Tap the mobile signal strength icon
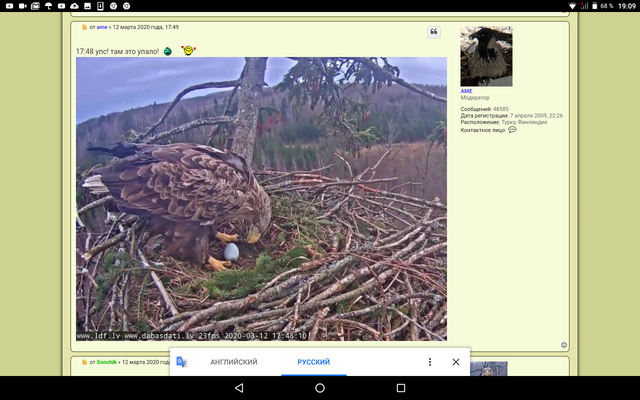Viewport: 640px width, 400px height. [584, 6]
